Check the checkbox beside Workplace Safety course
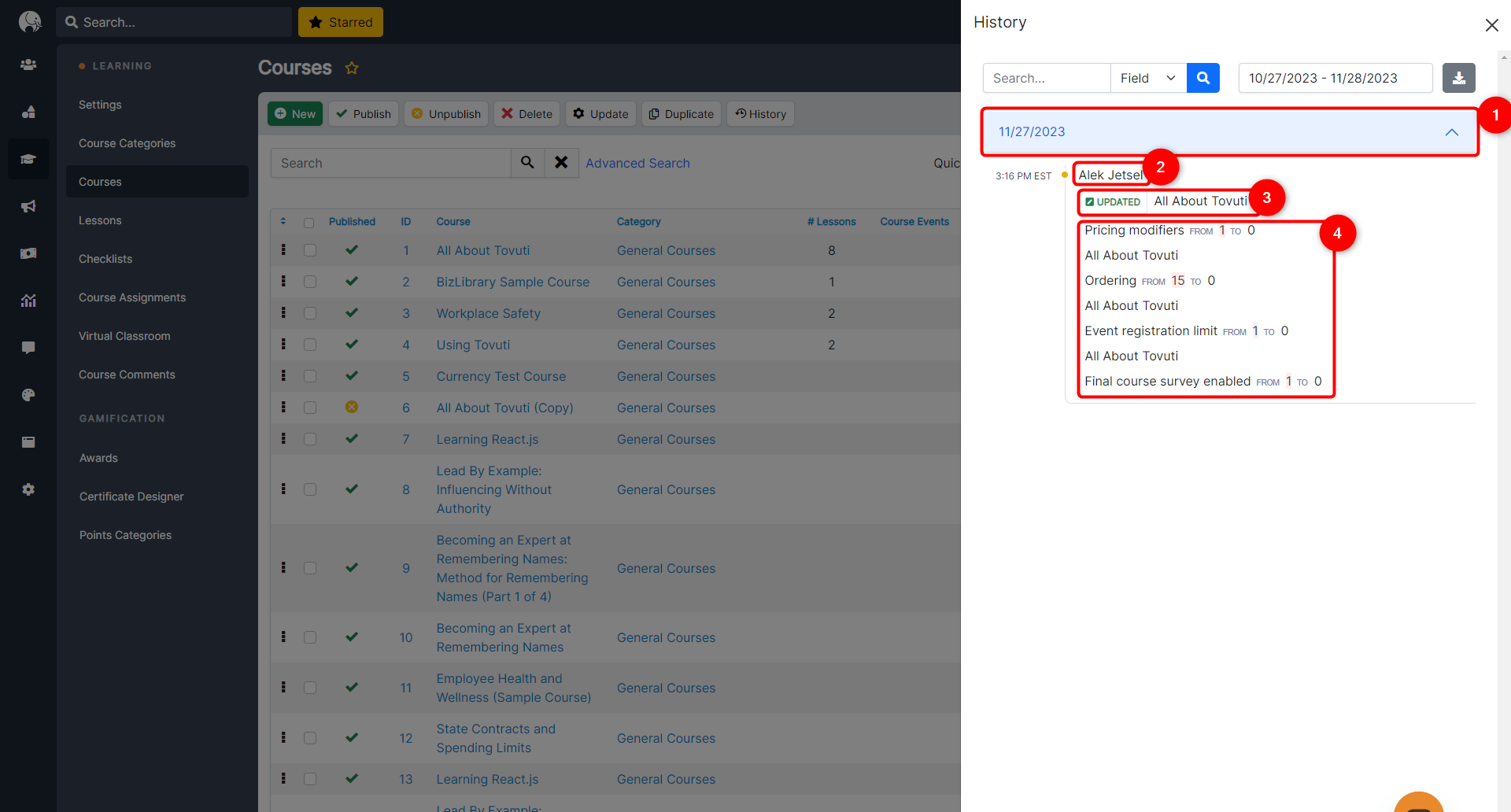Viewport: 1511px width, 812px height. tap(310, 312)
